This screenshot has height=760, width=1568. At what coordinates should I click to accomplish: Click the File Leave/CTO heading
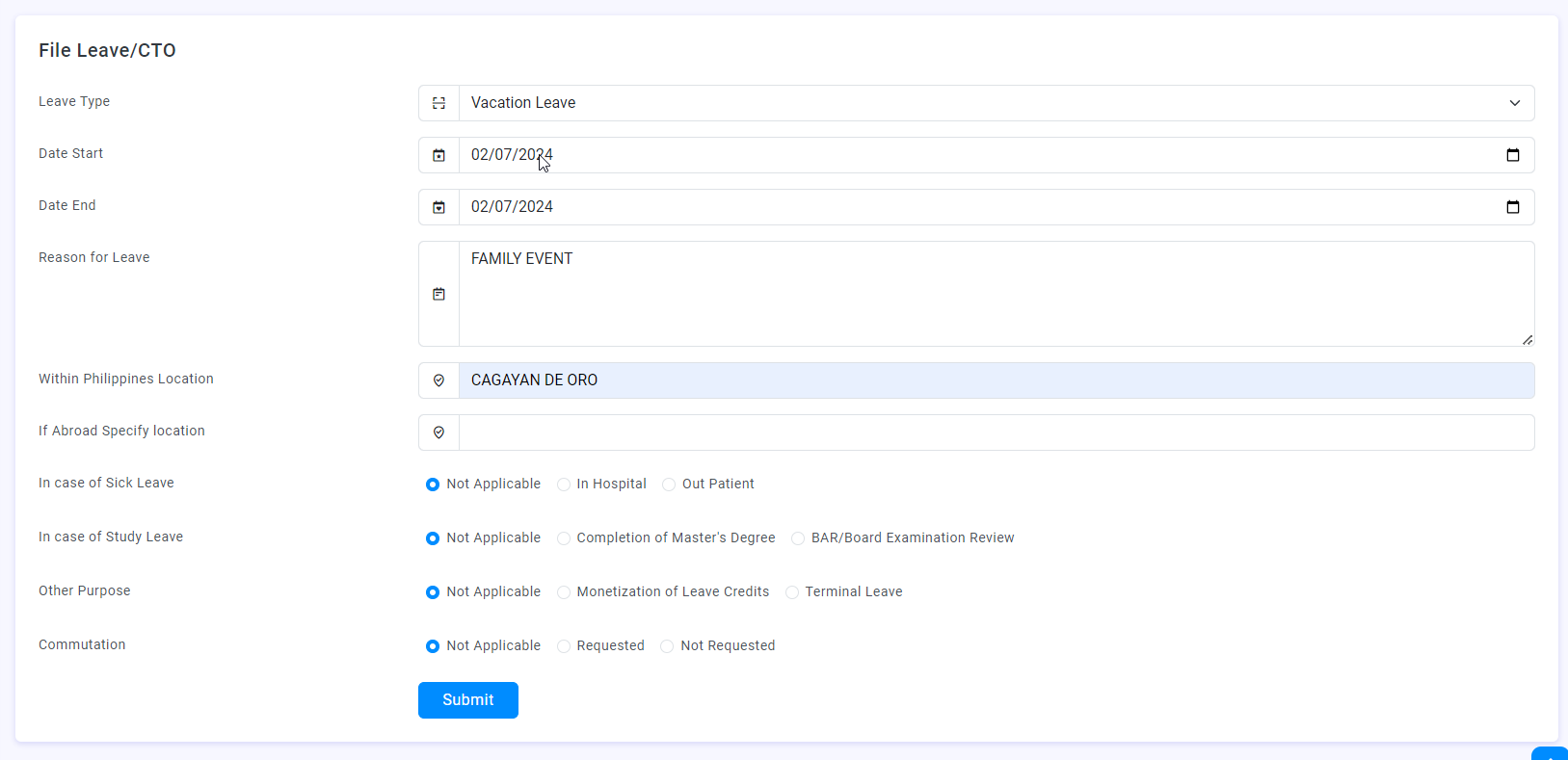[x=107, y=50]
